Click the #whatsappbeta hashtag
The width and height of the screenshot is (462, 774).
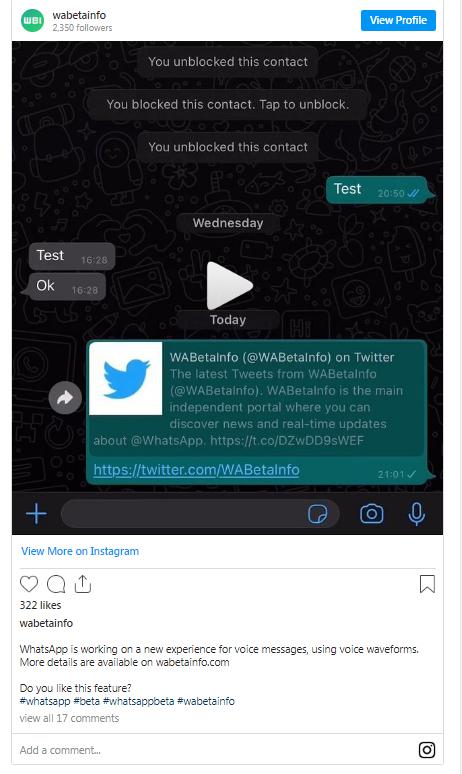138,701
